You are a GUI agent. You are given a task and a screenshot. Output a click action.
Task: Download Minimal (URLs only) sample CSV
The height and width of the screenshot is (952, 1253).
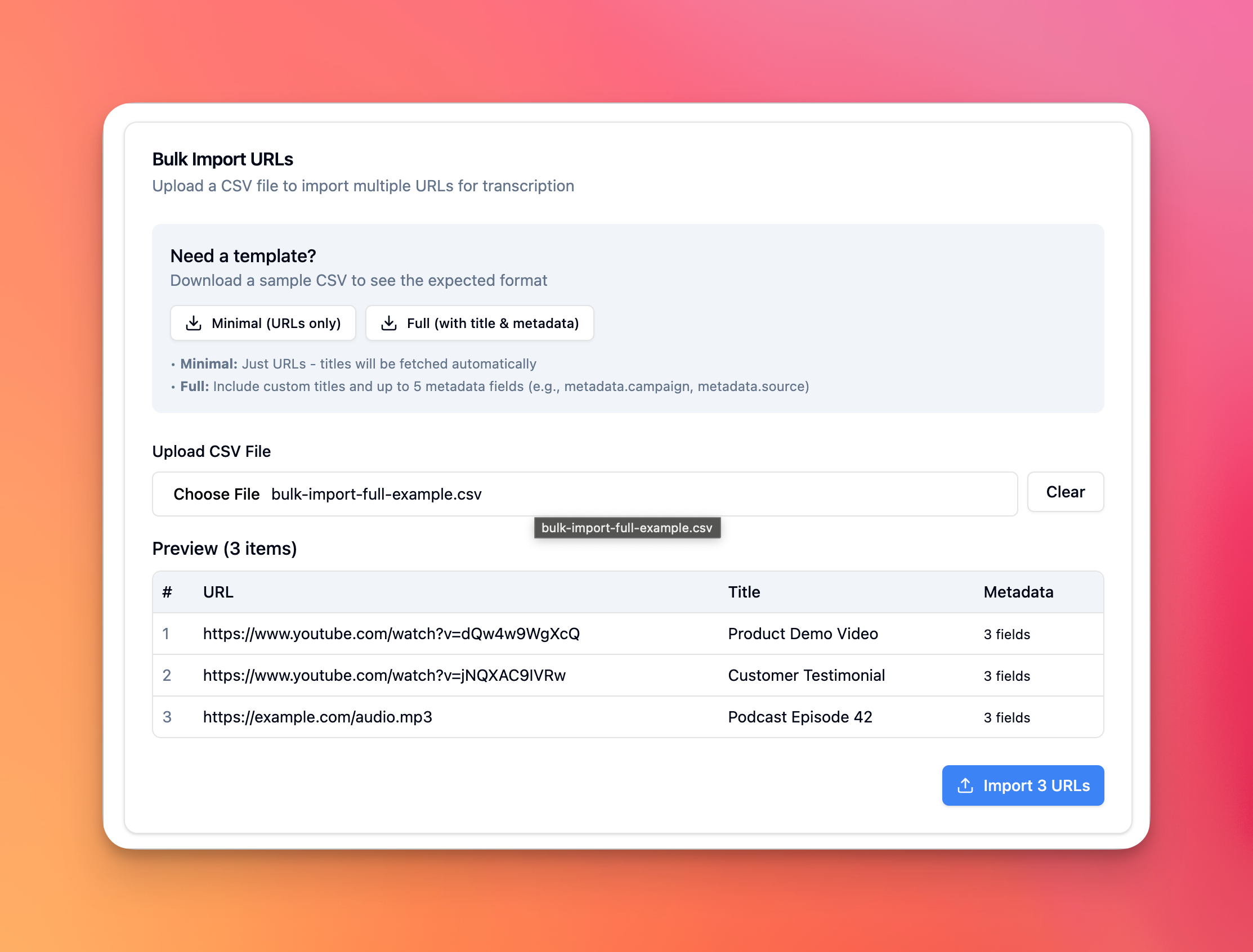tap(263, 323)
